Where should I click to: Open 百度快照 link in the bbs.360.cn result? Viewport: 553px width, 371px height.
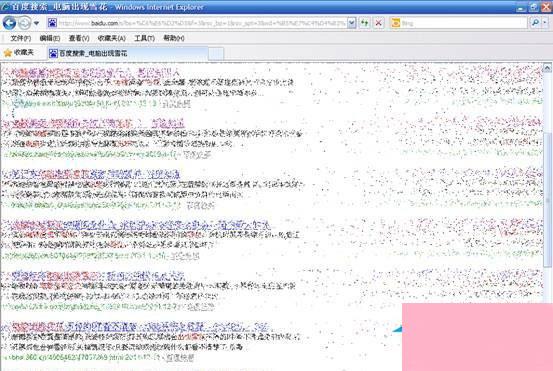point(180,358)
